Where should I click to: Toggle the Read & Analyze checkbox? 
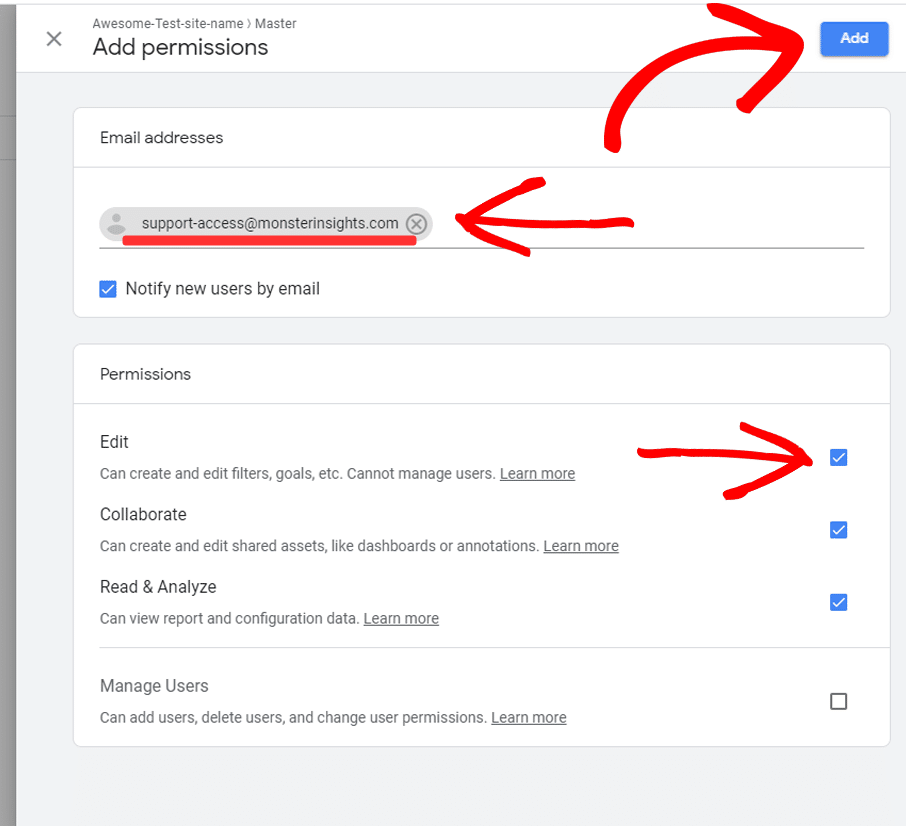pyautogui.click(x=838, y=602)
